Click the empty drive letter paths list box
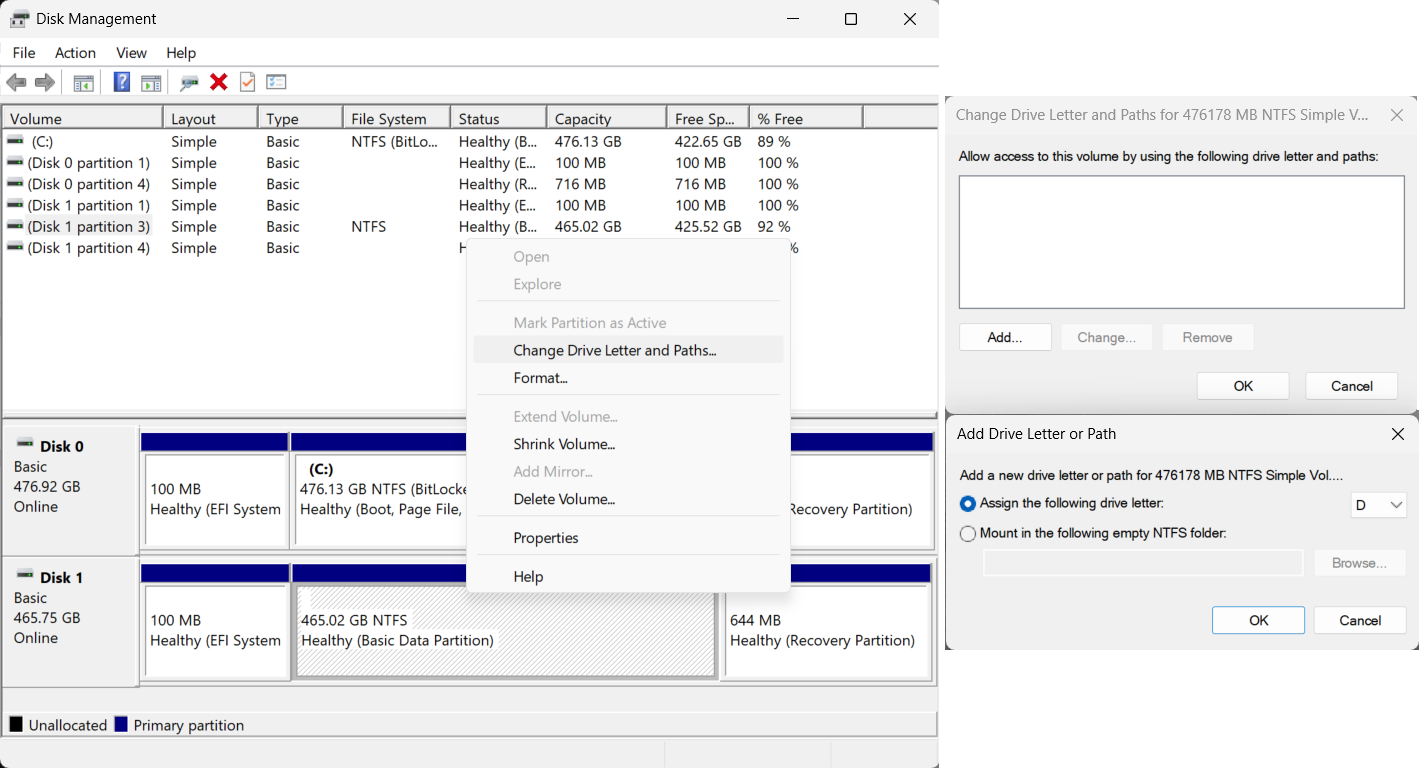This screenshot has height=768, width=1419. (x=1181, y=242)
